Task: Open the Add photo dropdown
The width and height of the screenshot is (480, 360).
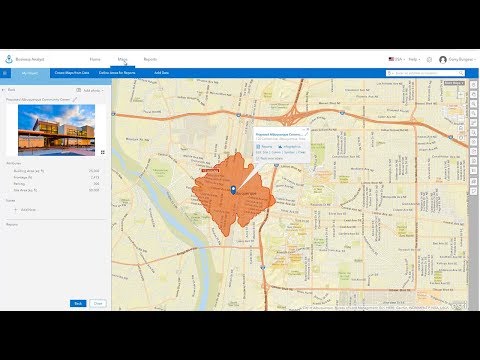Action: click(90, 90)
